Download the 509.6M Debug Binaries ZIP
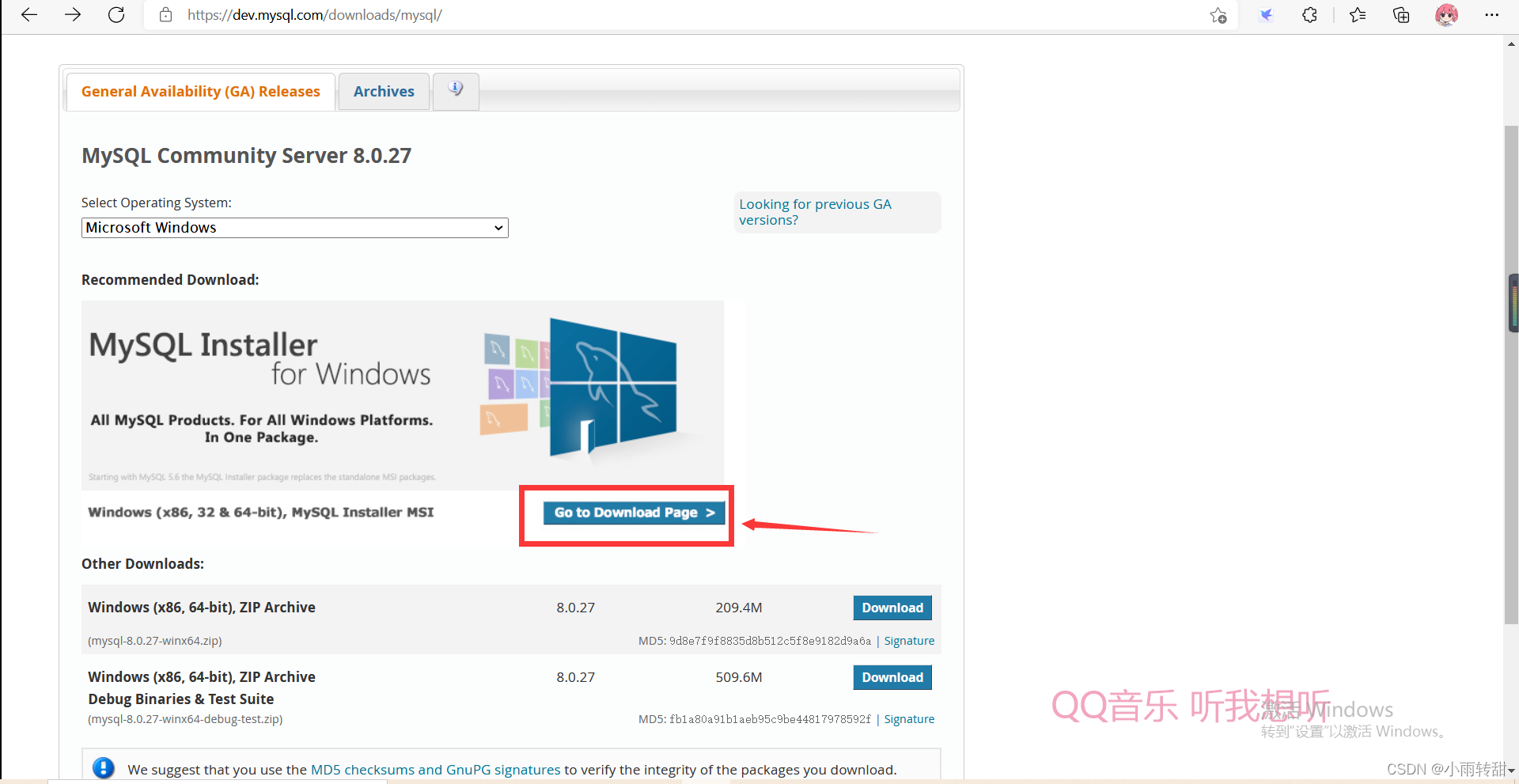Image resolution: width=1519 pixels, height=784 pixels. click(x=892, y=677)
